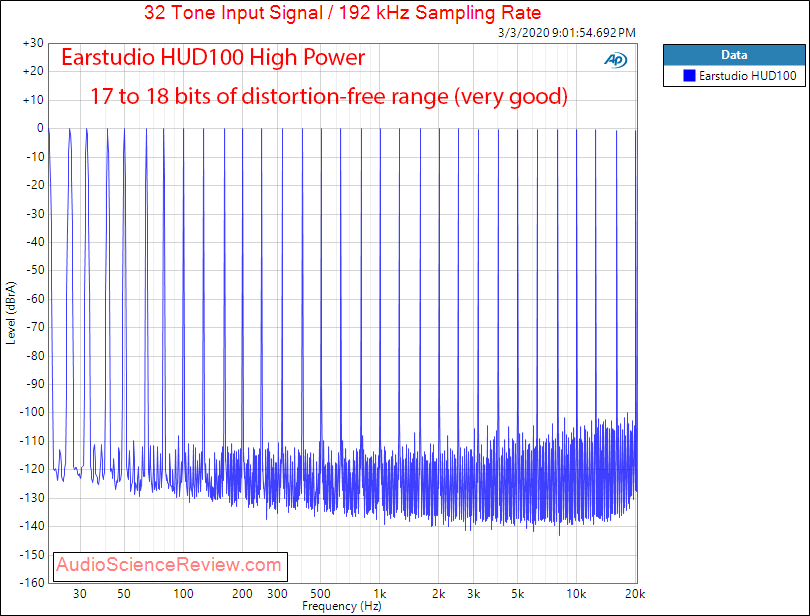Click the 10k frequency tick label

(576, 594)
